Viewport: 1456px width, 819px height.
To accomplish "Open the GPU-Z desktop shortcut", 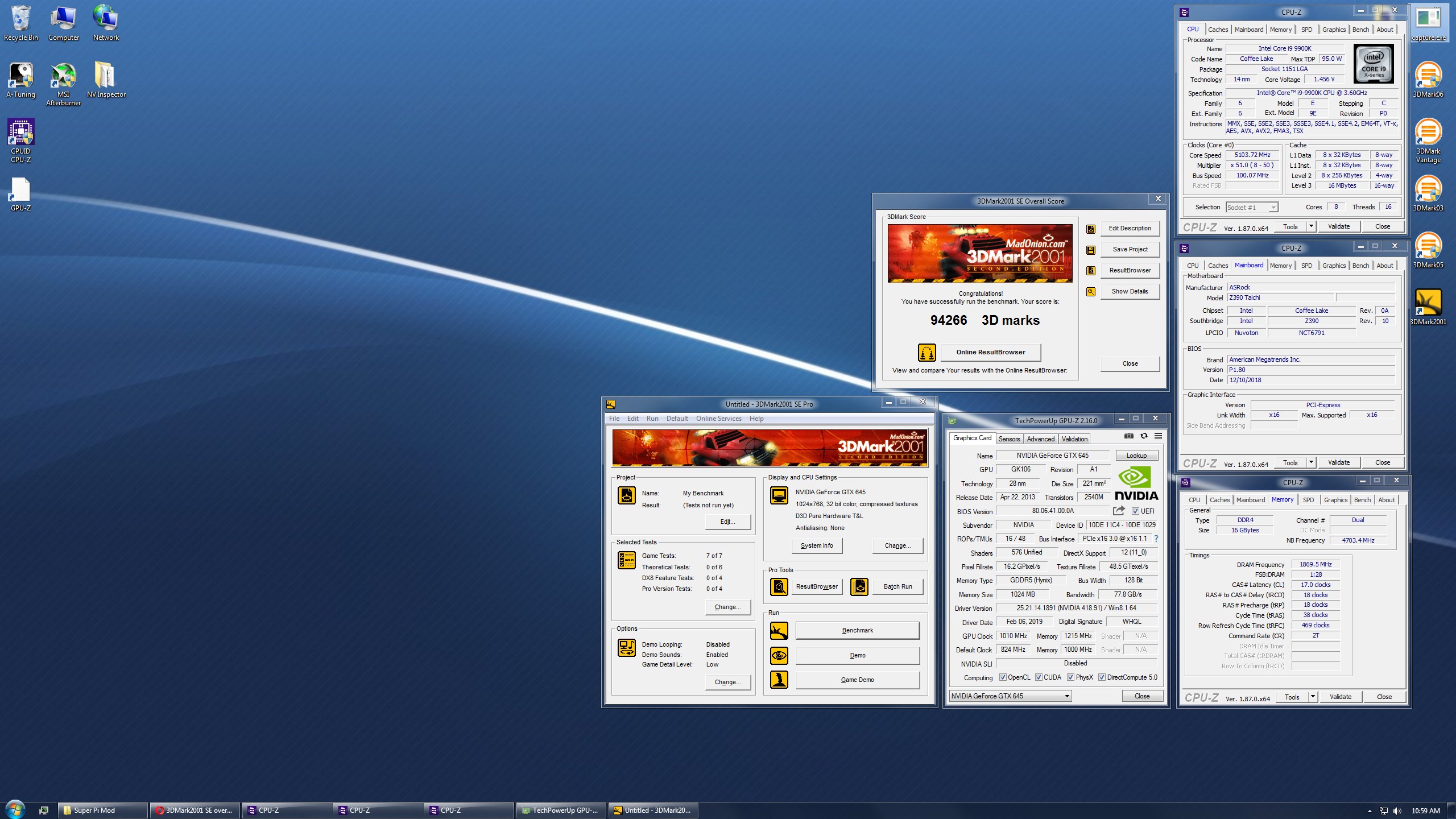I will pos(21,194).
